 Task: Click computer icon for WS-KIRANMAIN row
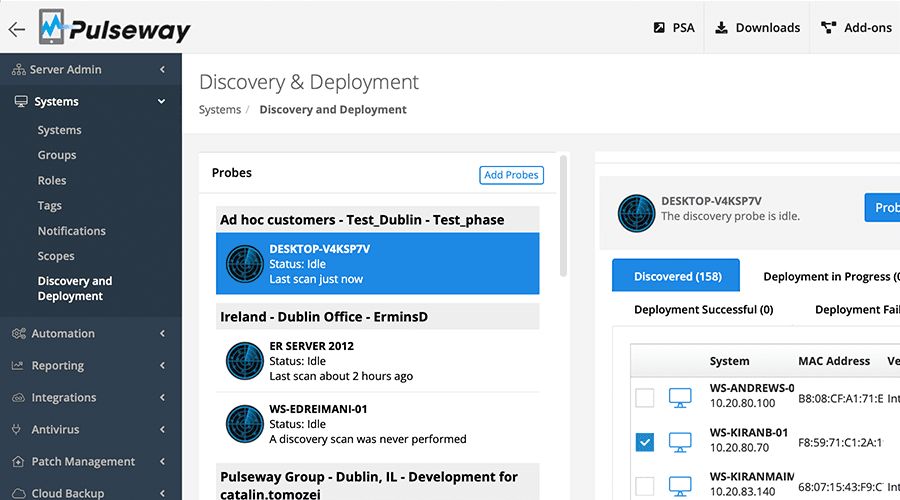pyautogui.click(x=680, y=486)
